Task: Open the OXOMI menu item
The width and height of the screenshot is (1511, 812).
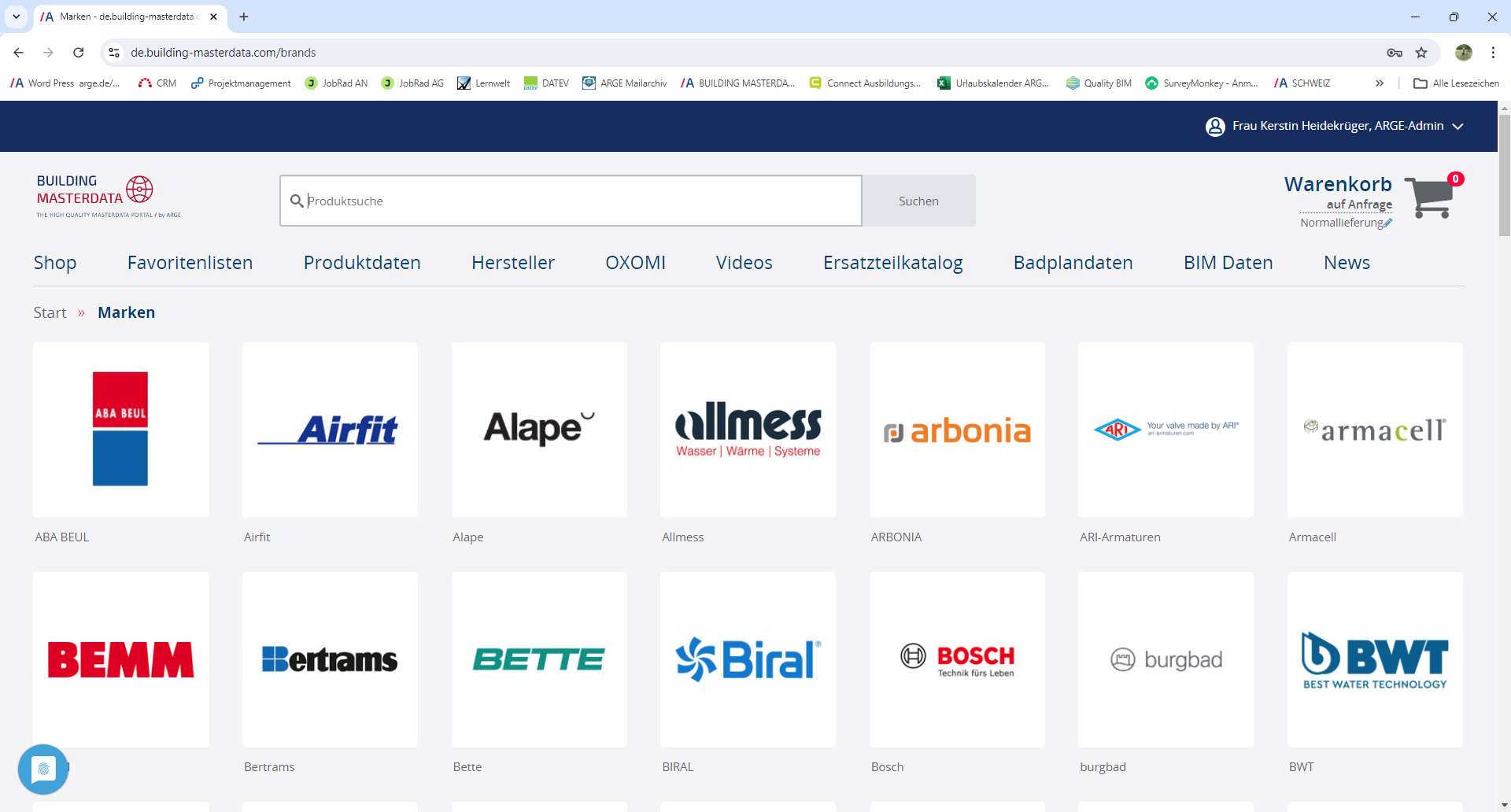Action: pyautogui.click(x=635, y=263)
